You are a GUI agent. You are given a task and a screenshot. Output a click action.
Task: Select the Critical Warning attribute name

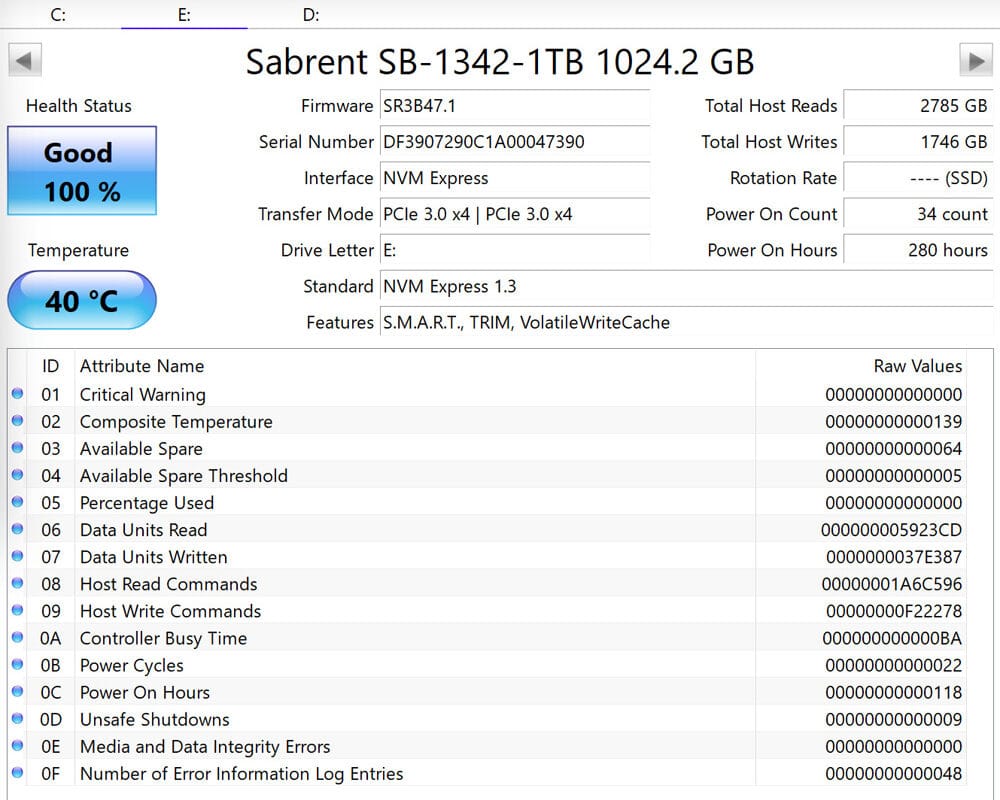[142, 395]
